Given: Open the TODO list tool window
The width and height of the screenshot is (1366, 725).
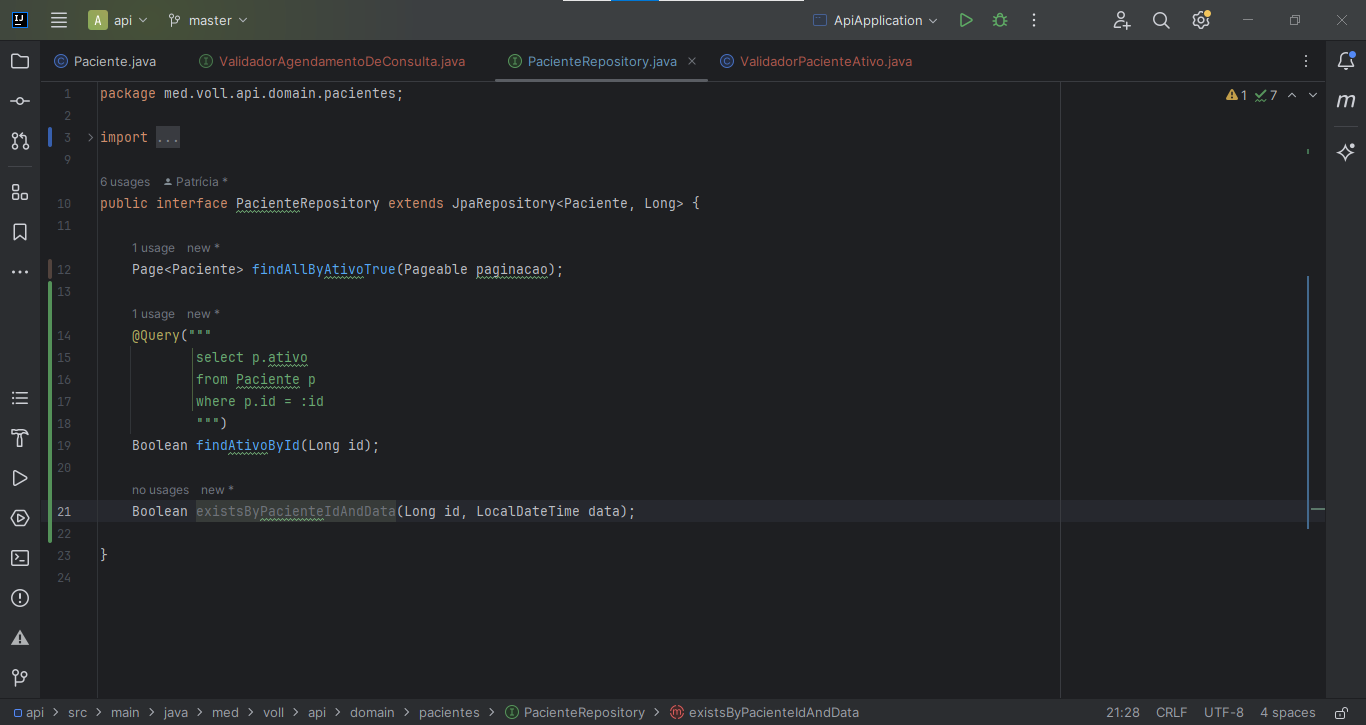Looking at the screenshot, I should coord(20,398).
